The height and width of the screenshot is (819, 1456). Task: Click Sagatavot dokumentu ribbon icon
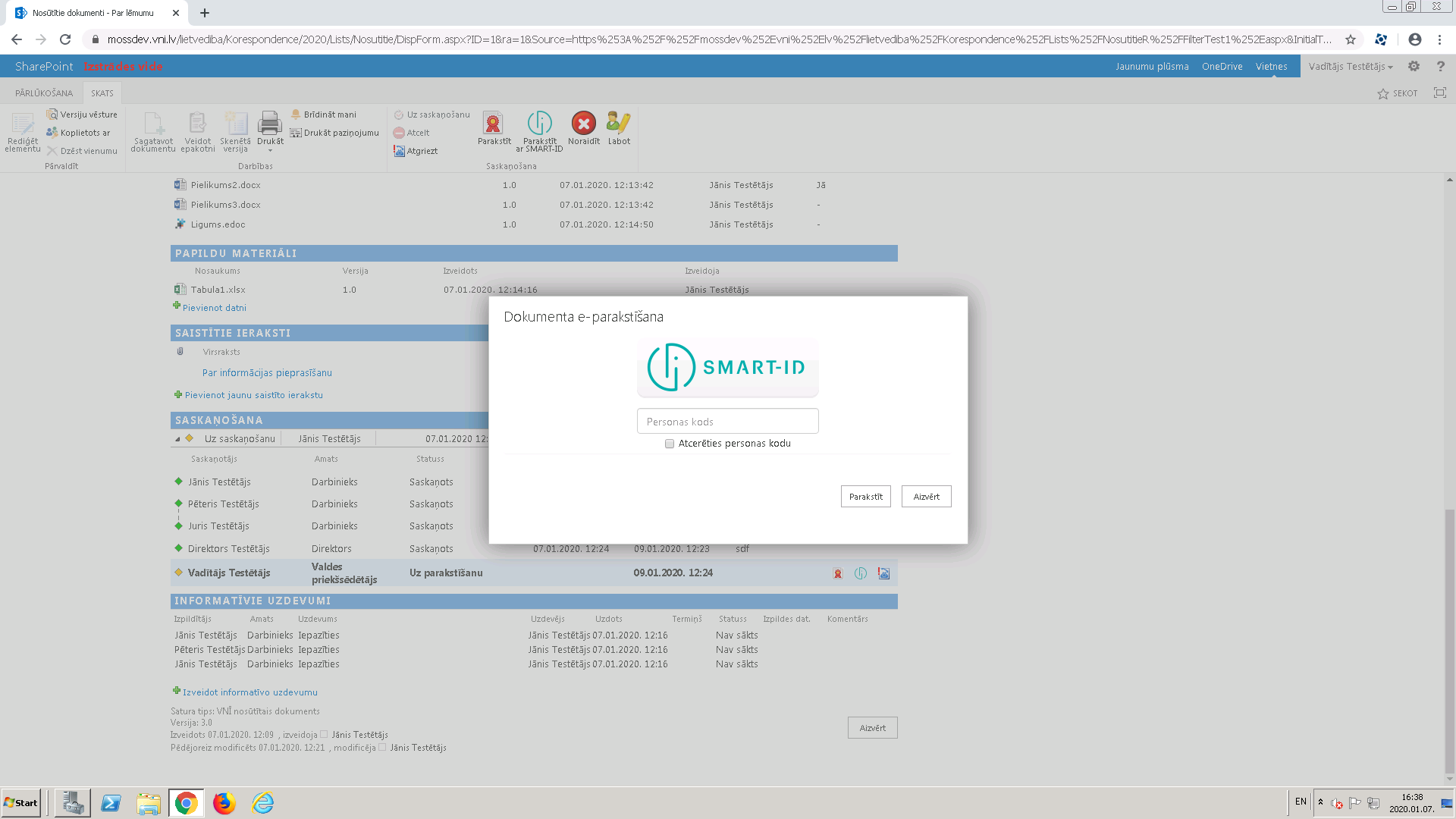(153, 131)
